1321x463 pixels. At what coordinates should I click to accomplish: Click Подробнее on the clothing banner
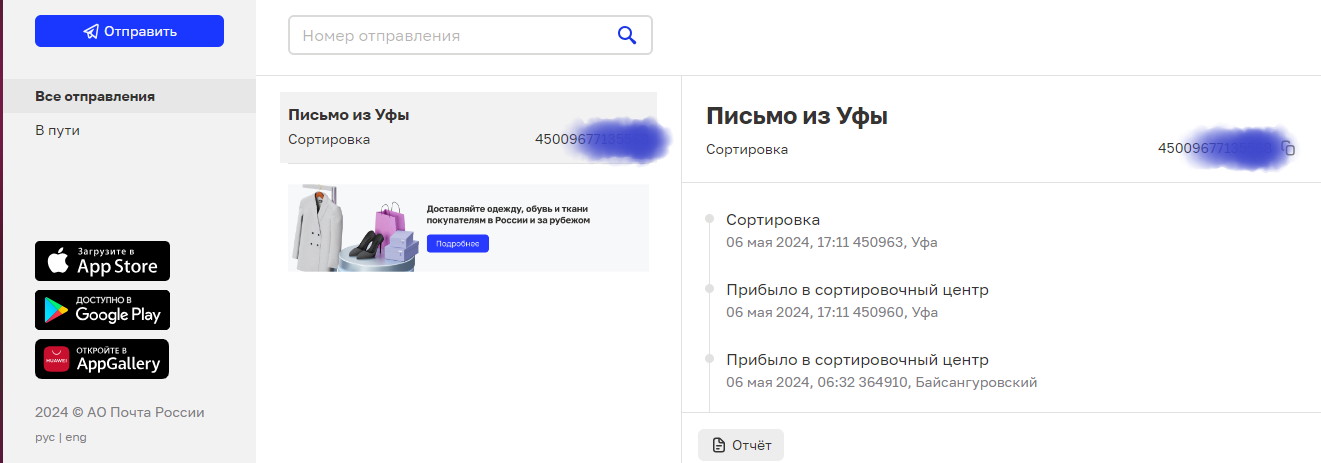[x=458, y=244]
